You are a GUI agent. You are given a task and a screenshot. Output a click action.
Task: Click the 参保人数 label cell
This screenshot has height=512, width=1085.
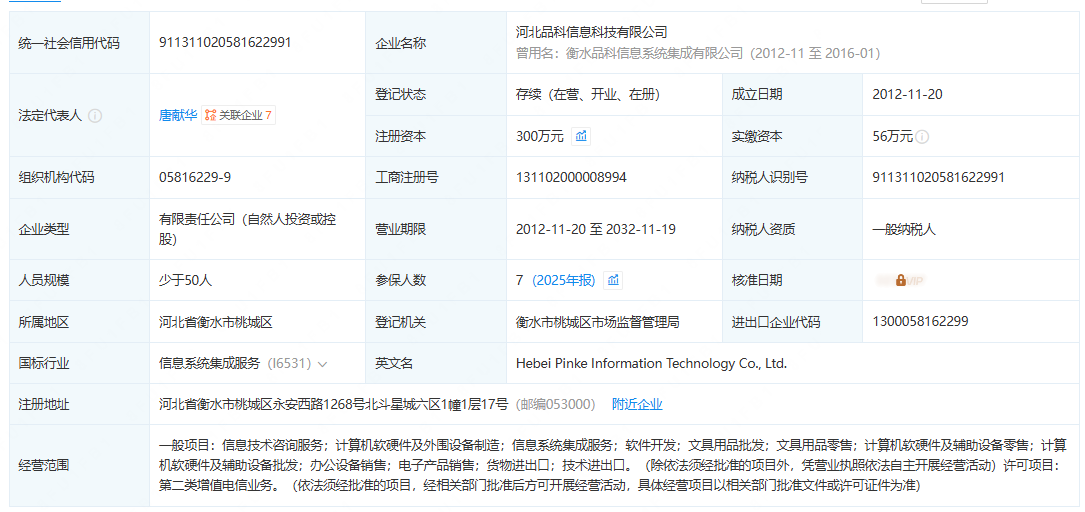click(x=436, y=280)
